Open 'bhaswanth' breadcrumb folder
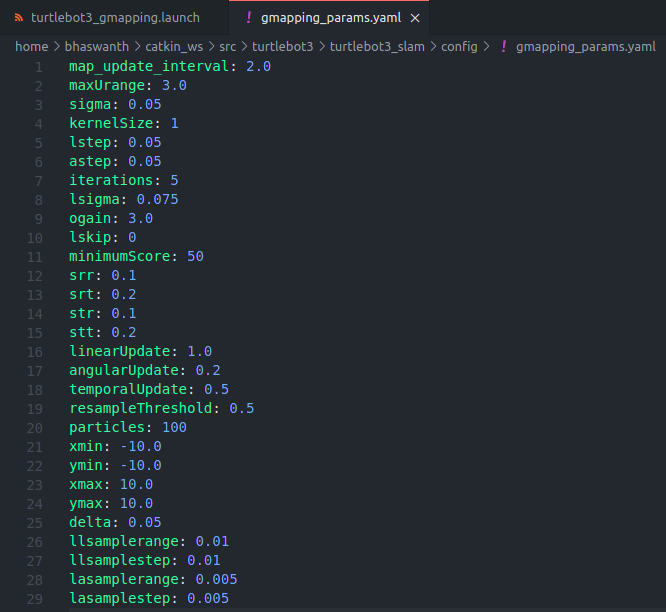Screen dimensions: 666x612 coord(97,47)
